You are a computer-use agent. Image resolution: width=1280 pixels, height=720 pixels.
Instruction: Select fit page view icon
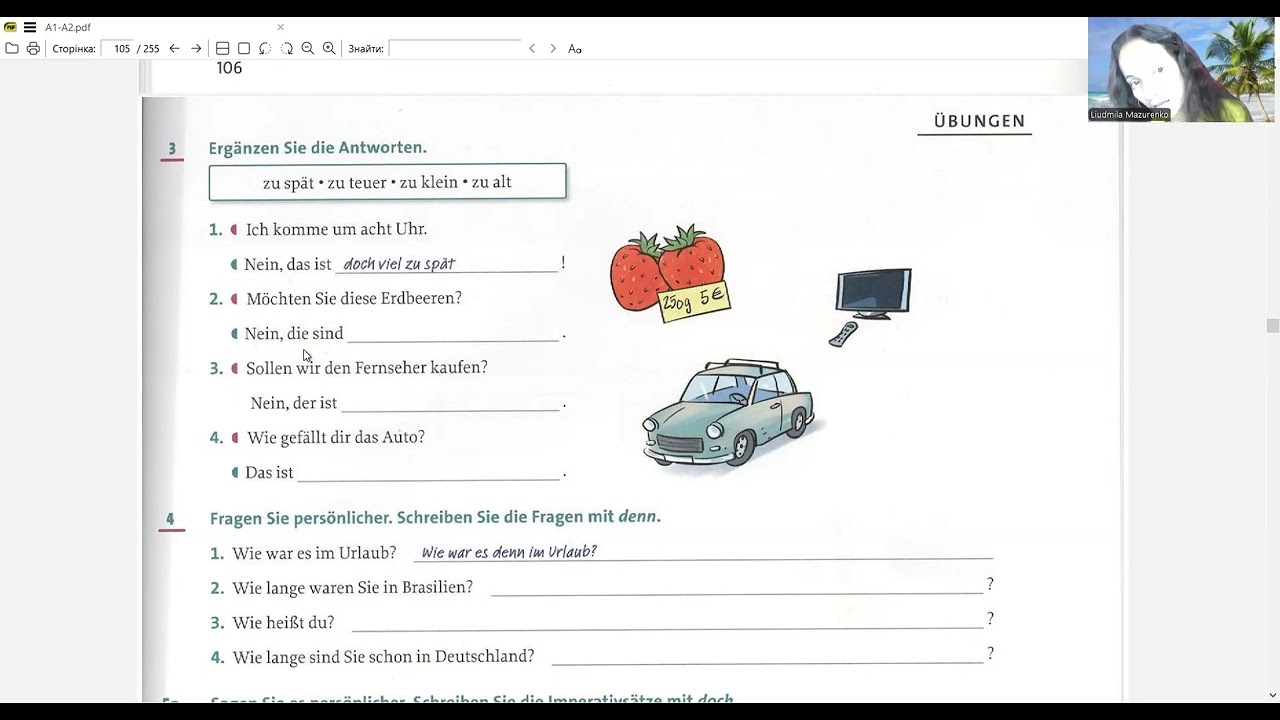click(x=244, y=48)
